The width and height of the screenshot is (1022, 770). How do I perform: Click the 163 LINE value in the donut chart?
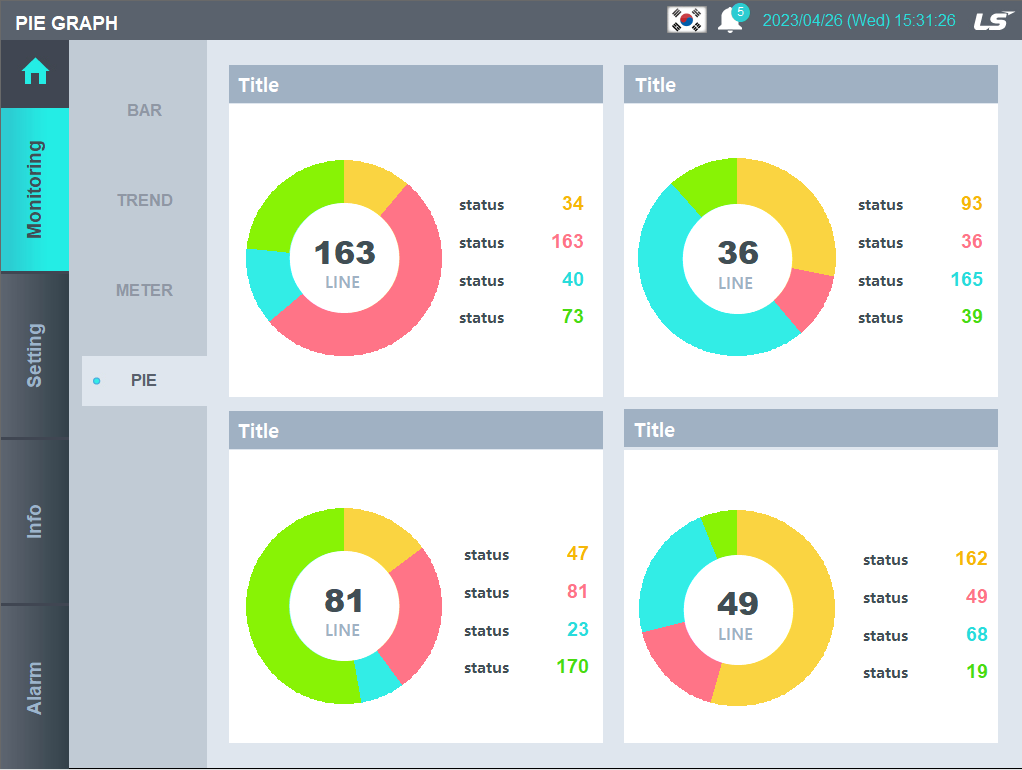point(343,258)
